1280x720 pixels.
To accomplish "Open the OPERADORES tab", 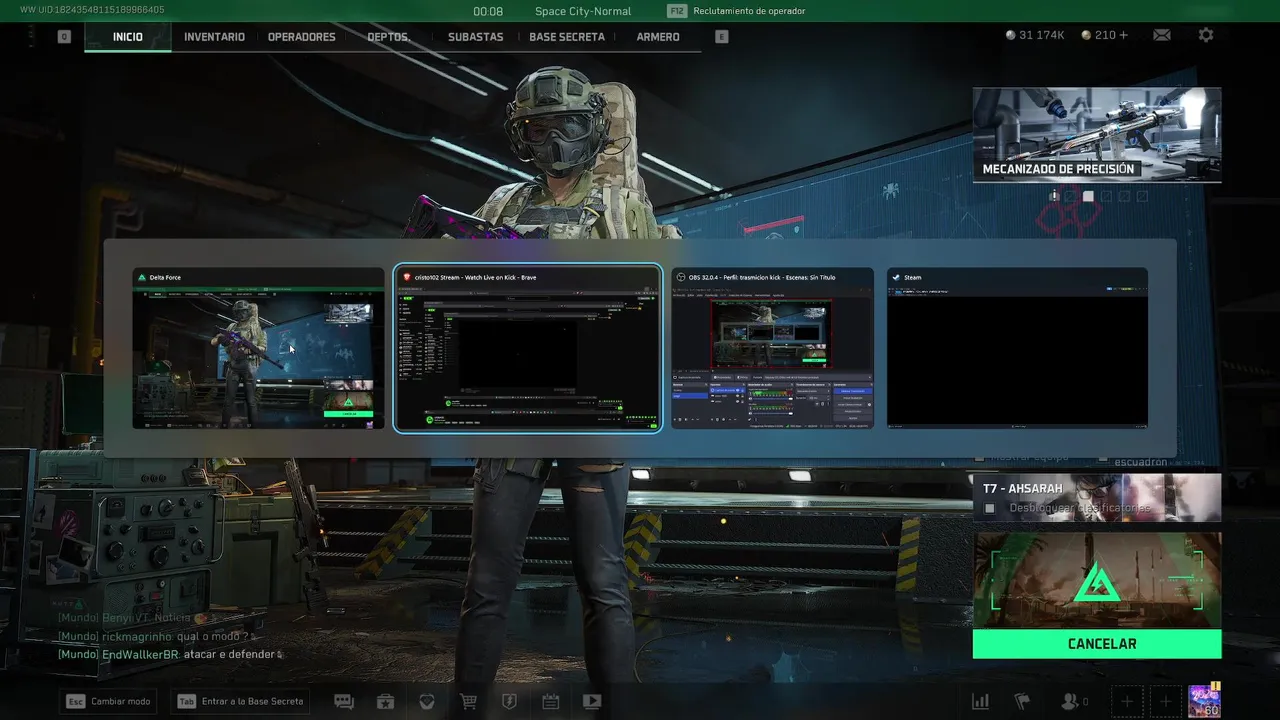I will [302, 37].
